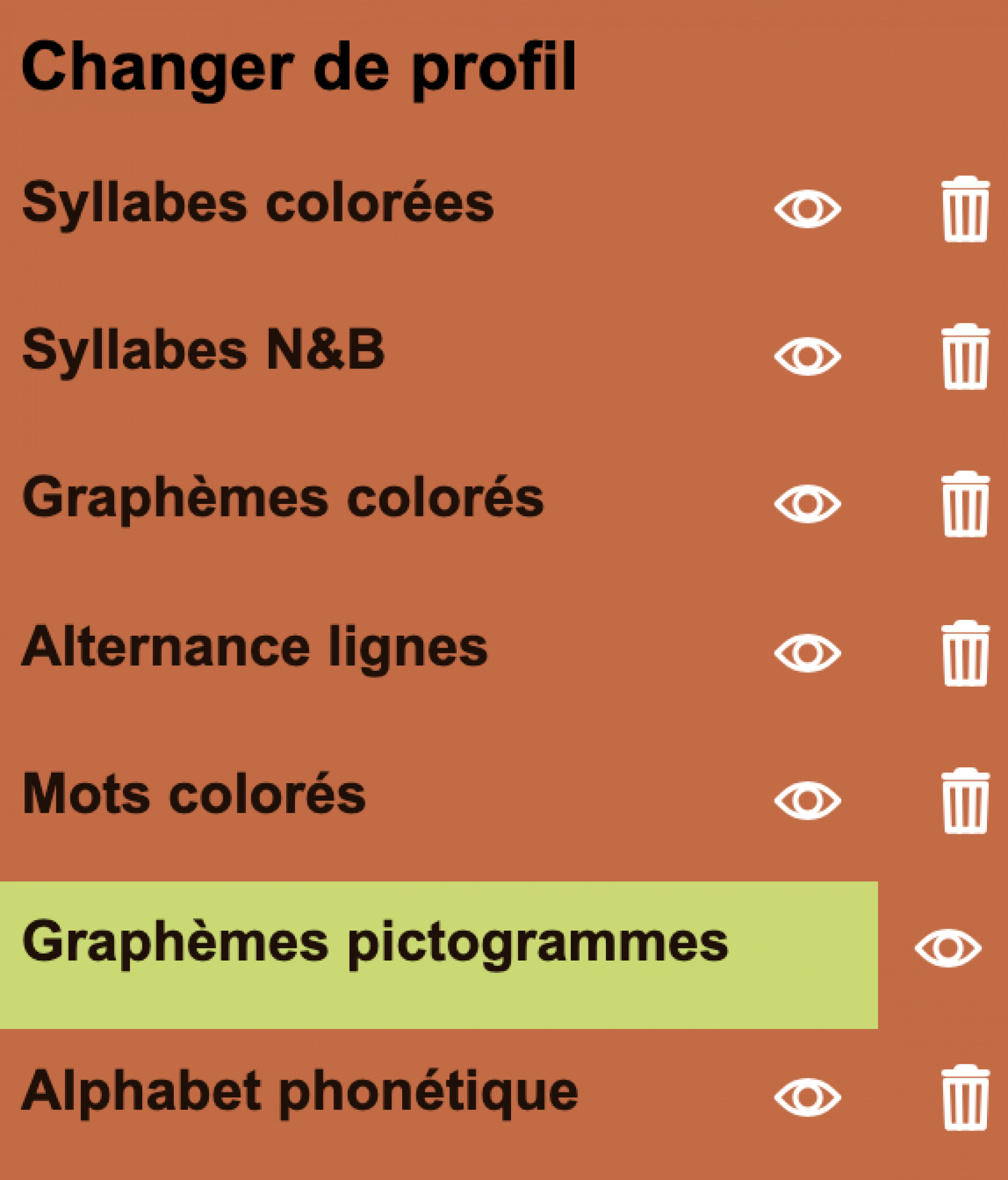The width and height of the screenshot is (1008, 1180).
Task: Delete the Syllabes colorées profile
Action: pos(965,209)
